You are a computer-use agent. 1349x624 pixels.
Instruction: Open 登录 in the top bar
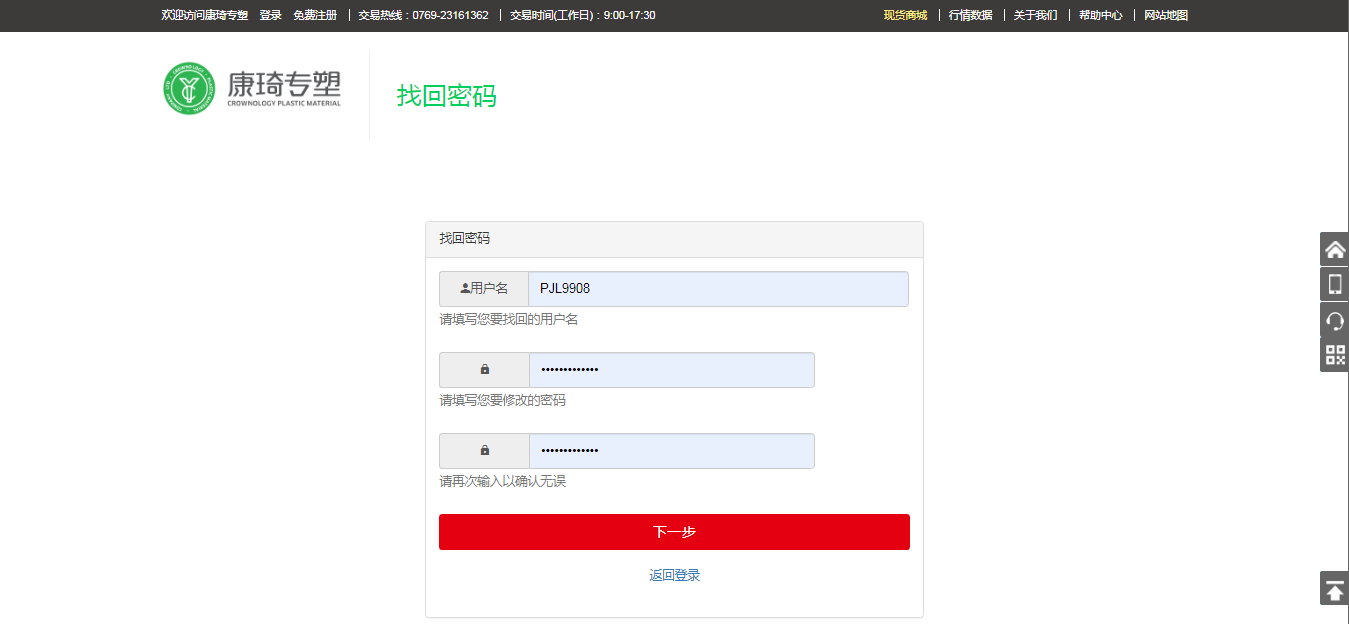(270, 15)
